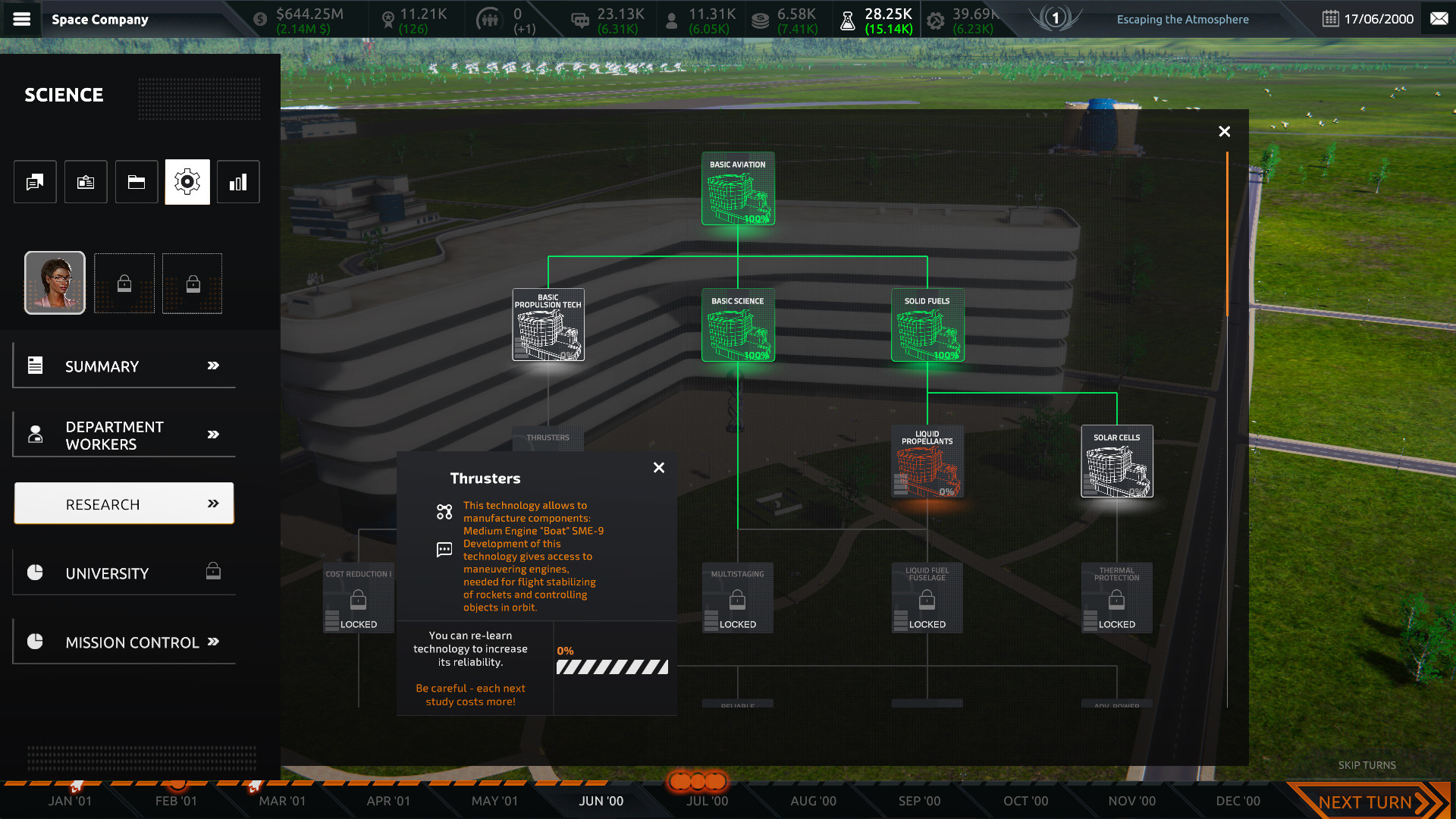
Task: Expand DEPARTMENT WORKERS section
Action: point(211,435)
